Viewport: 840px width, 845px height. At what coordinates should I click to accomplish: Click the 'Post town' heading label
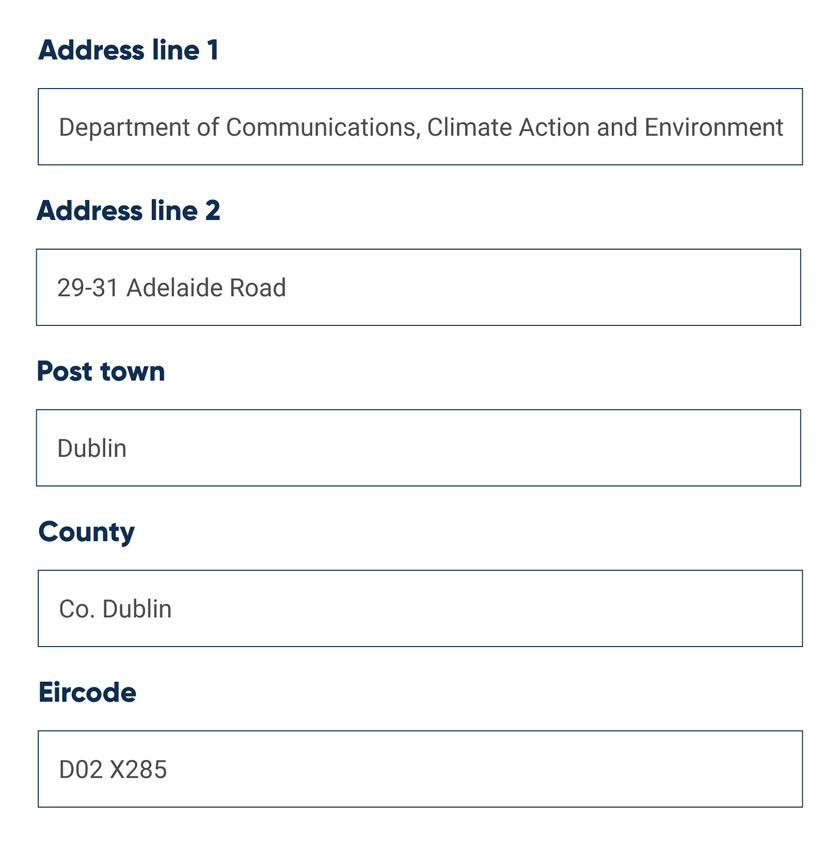[100, 371]
